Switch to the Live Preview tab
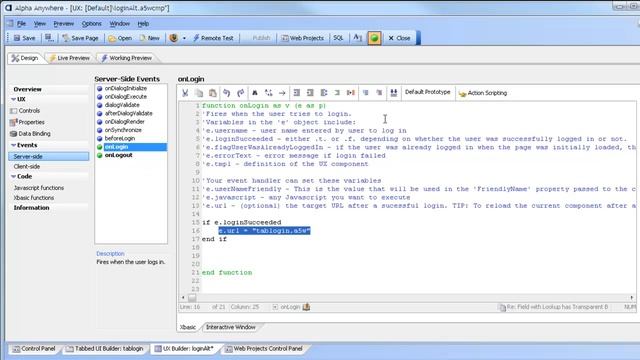This screenshot has width=640, height=360. [69, 58]
